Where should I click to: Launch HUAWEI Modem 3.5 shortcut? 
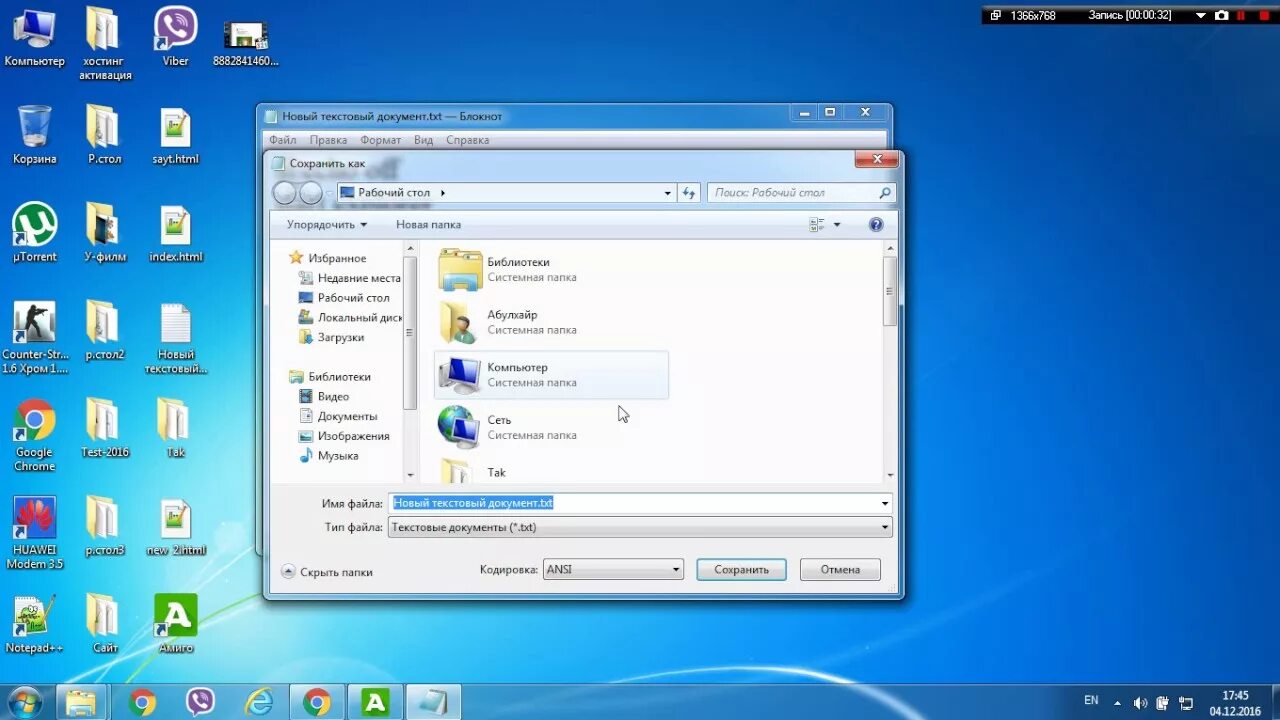(x=34, y=534)
